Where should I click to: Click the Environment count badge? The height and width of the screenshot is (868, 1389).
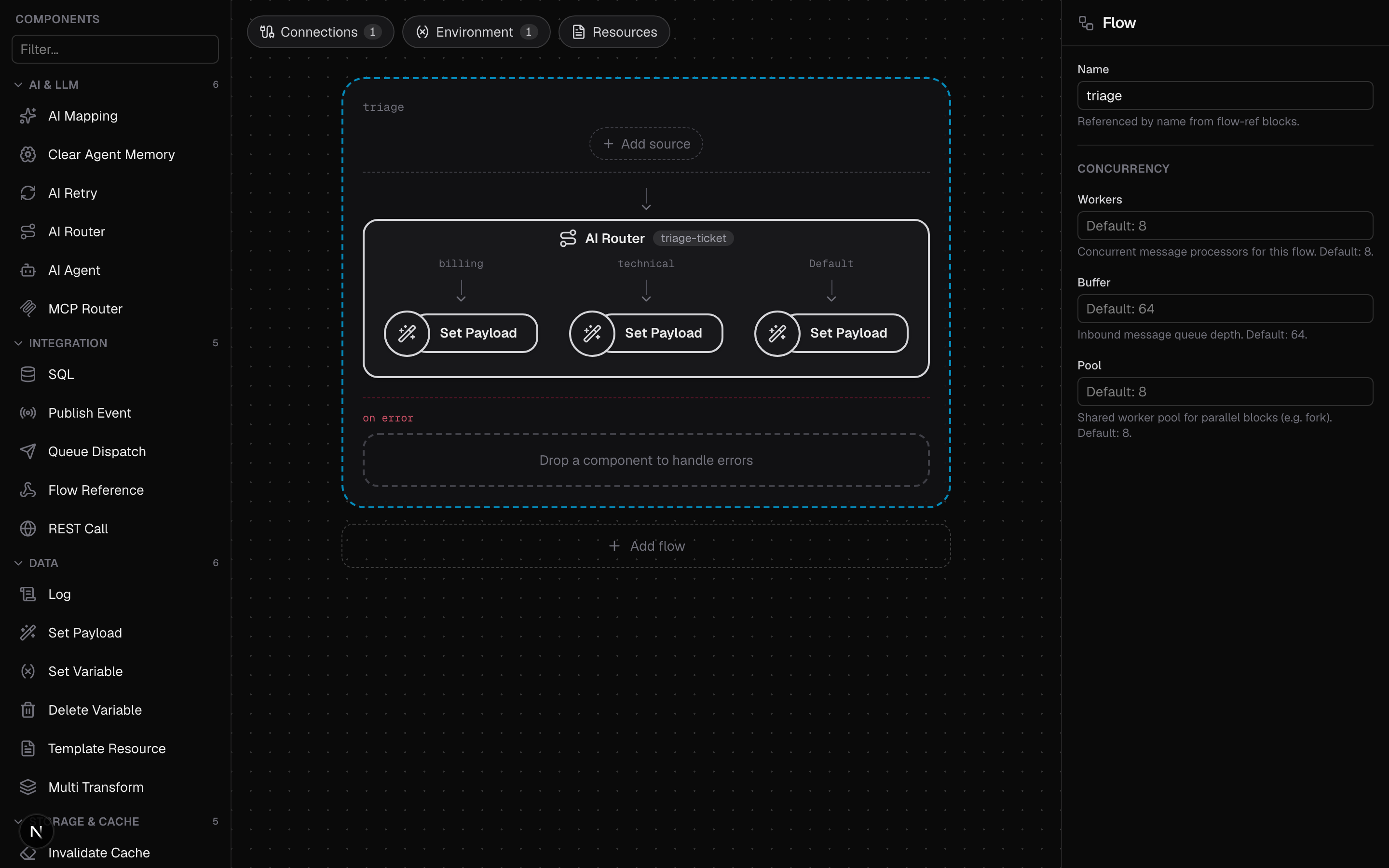coord(529,31)
